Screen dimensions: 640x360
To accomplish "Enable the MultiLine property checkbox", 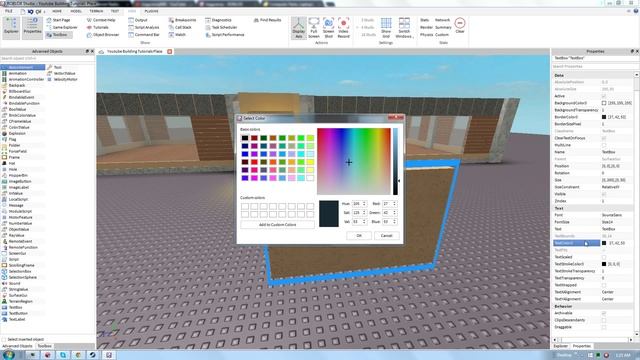I will tap(604, 145).
